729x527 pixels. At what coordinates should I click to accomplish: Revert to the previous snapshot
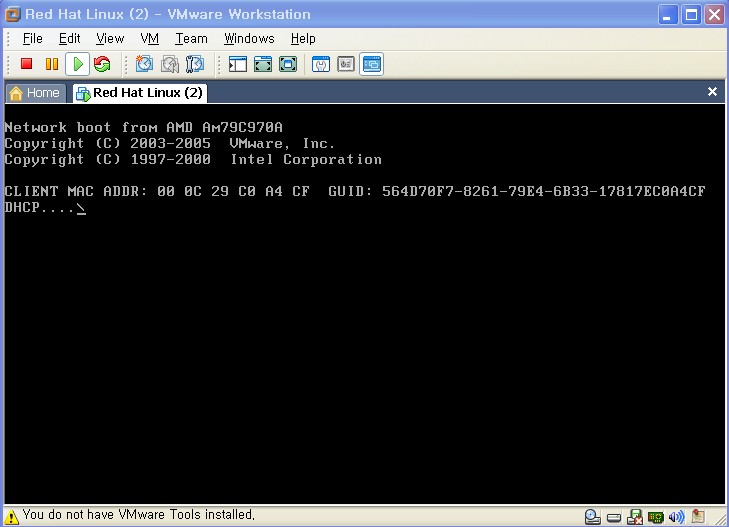170,64
